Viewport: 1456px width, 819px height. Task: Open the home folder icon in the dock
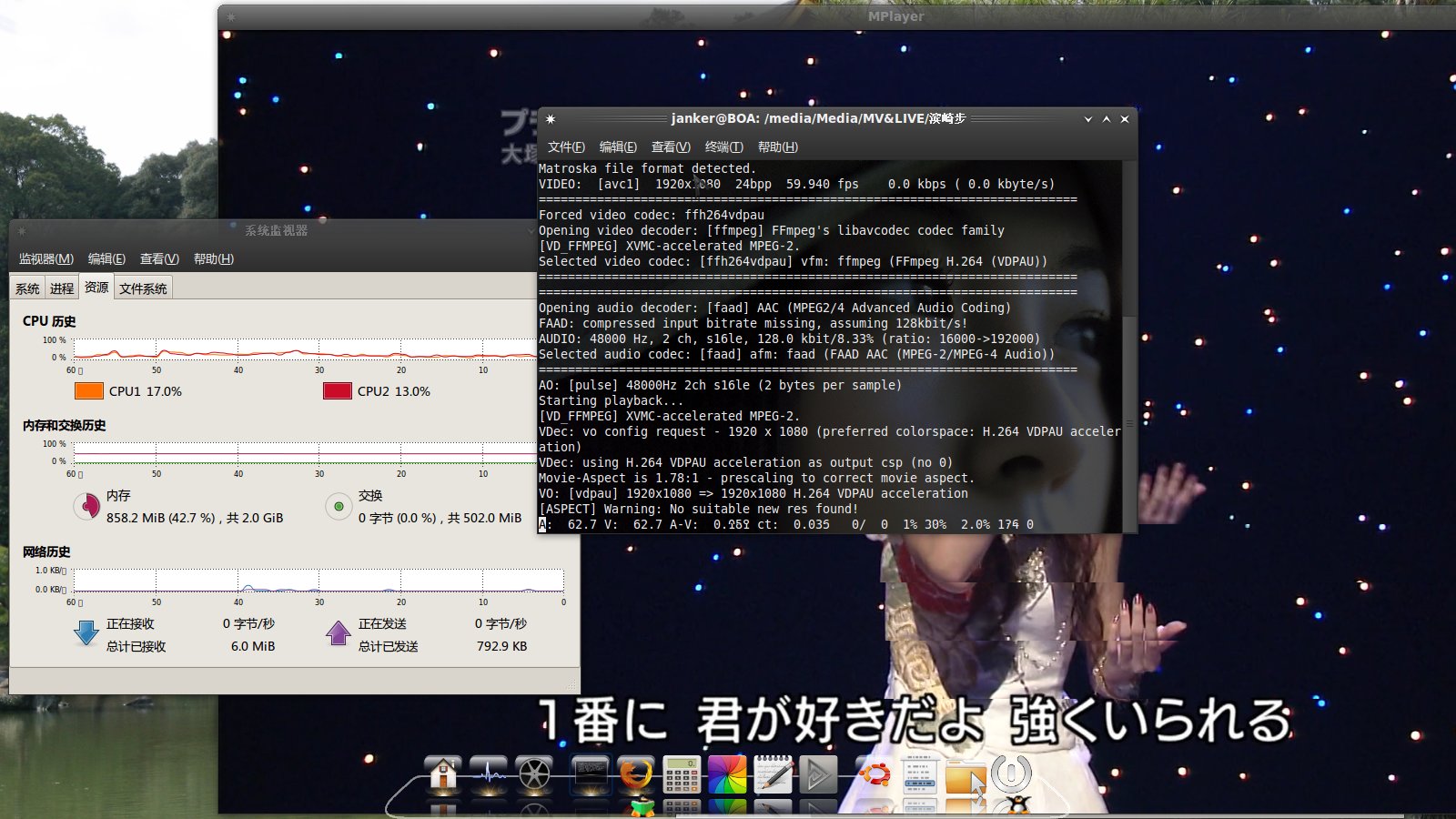[442, 774]
